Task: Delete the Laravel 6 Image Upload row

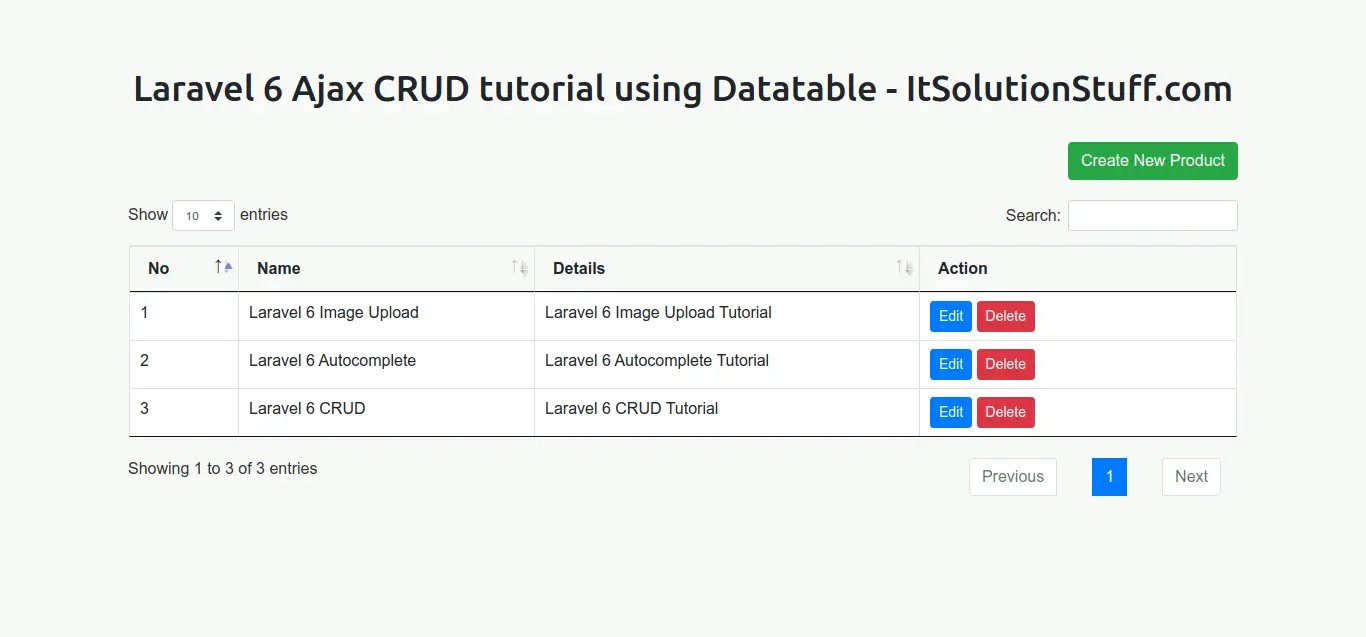Action: coord(1005,316)
